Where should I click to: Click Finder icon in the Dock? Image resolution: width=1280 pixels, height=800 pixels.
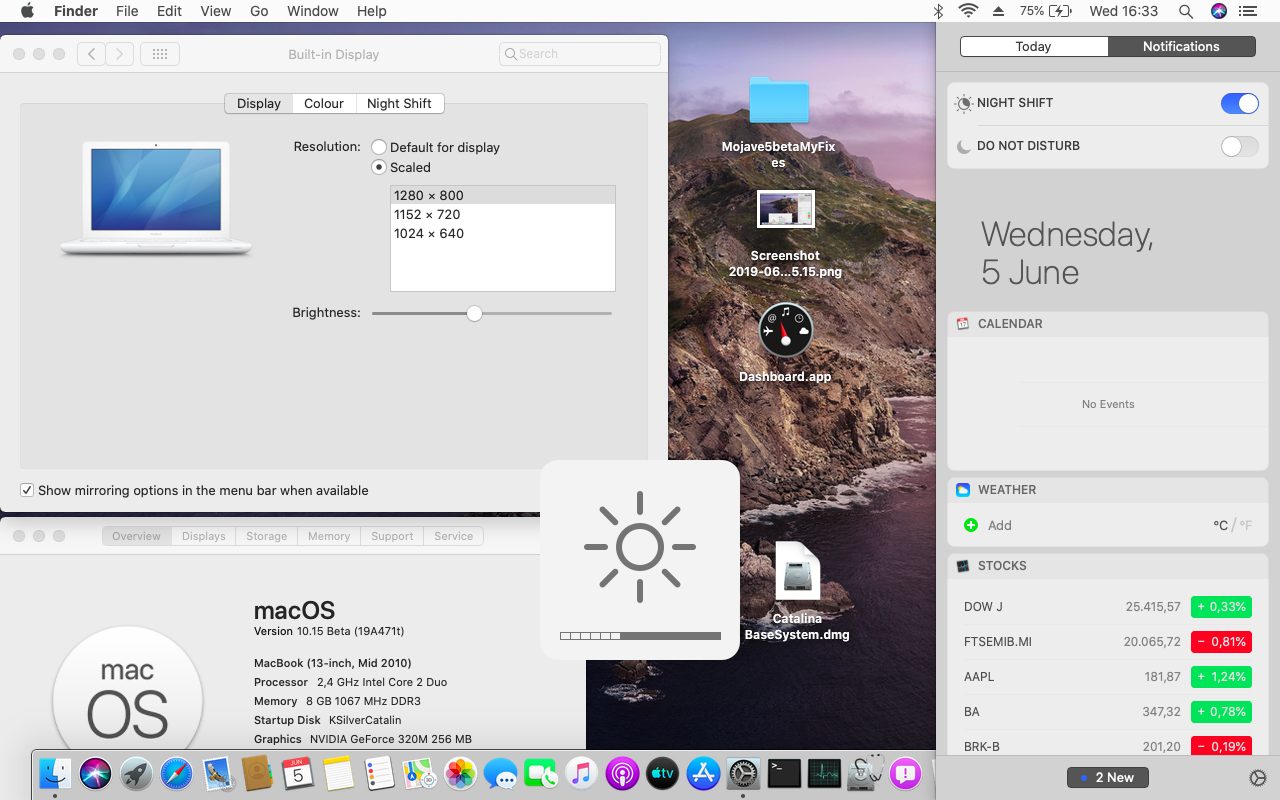pos(55,773)
